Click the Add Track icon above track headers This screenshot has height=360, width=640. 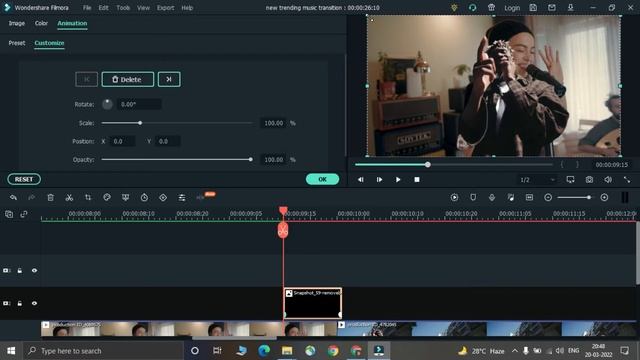coord(9,214)
